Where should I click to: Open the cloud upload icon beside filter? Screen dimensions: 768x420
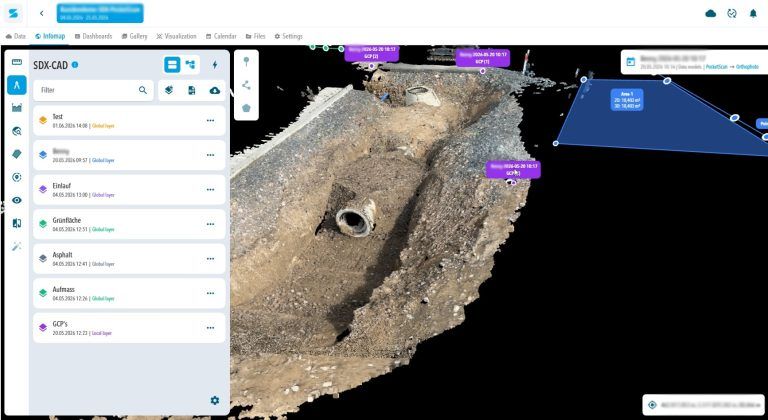(215, 90)
